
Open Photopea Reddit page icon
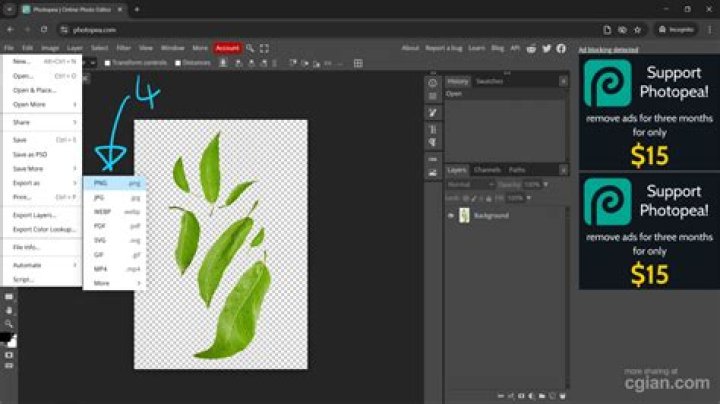531,48
